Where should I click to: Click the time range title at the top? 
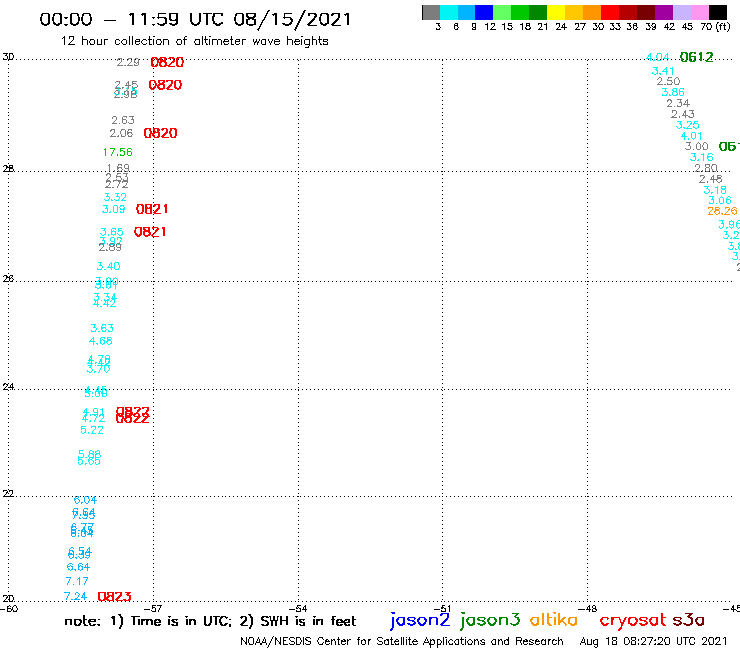click(195, 19)
